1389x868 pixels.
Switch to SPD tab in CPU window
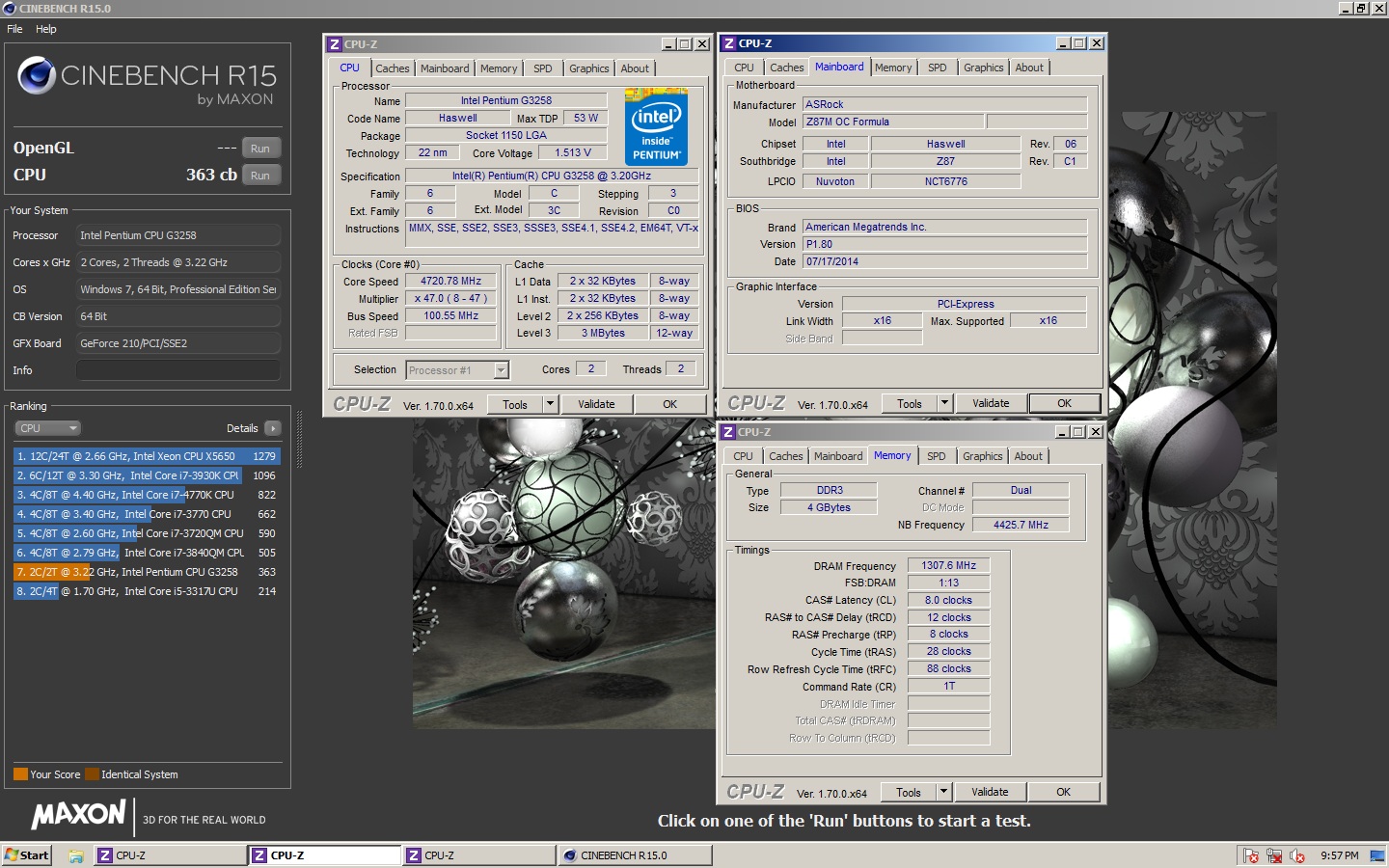pyautogui.click(x=543, y=68)
